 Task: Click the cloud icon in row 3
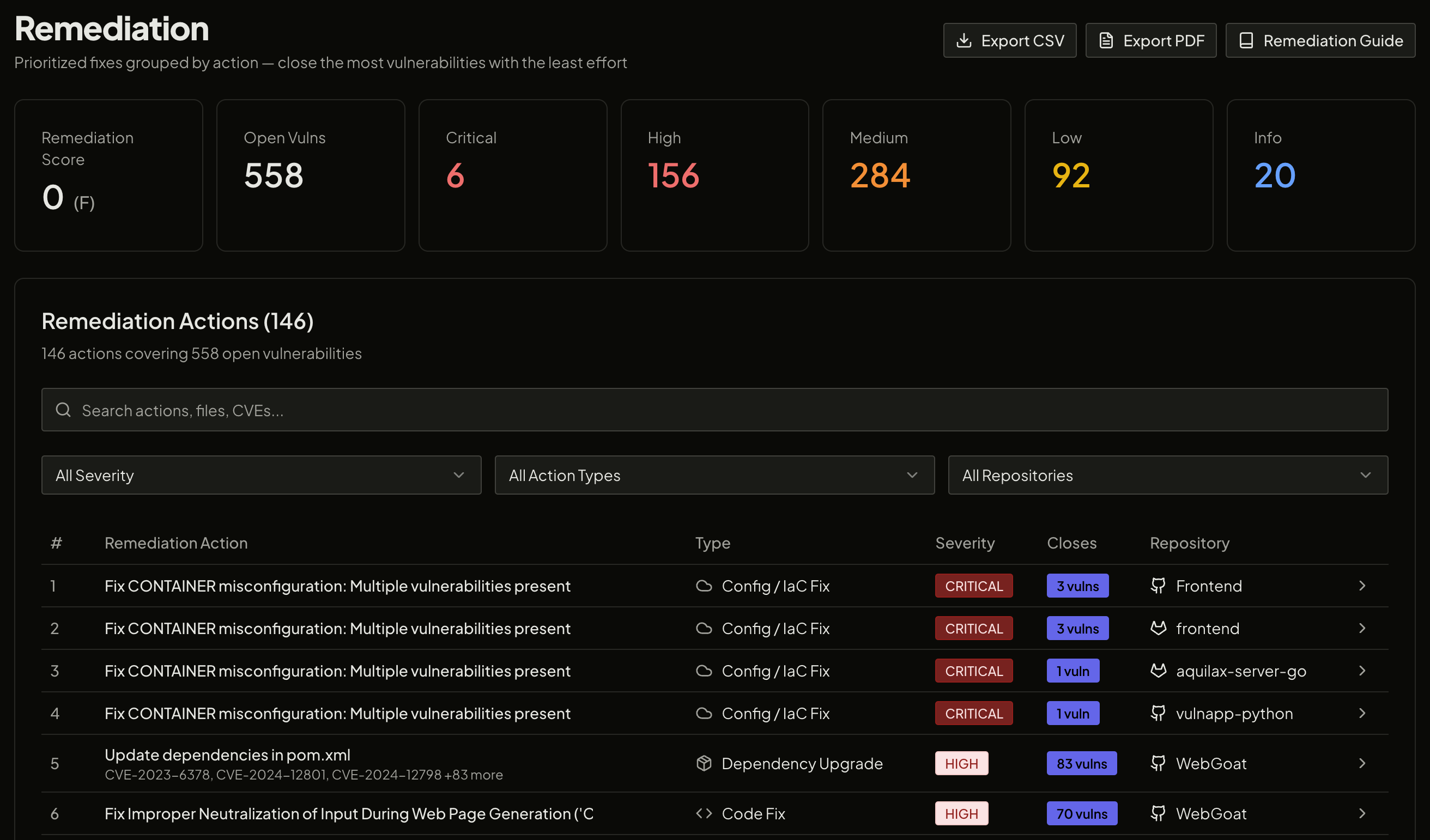coord(704,671)
